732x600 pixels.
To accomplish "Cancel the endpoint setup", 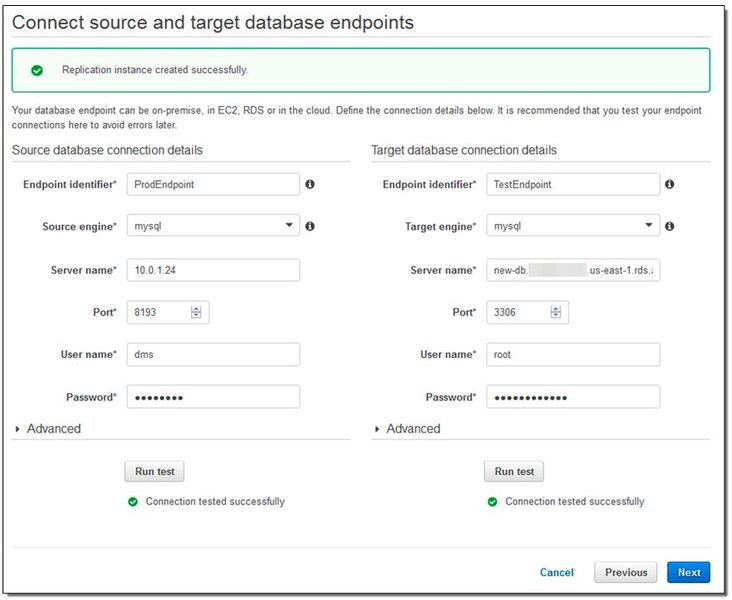I will coord(557,573).
